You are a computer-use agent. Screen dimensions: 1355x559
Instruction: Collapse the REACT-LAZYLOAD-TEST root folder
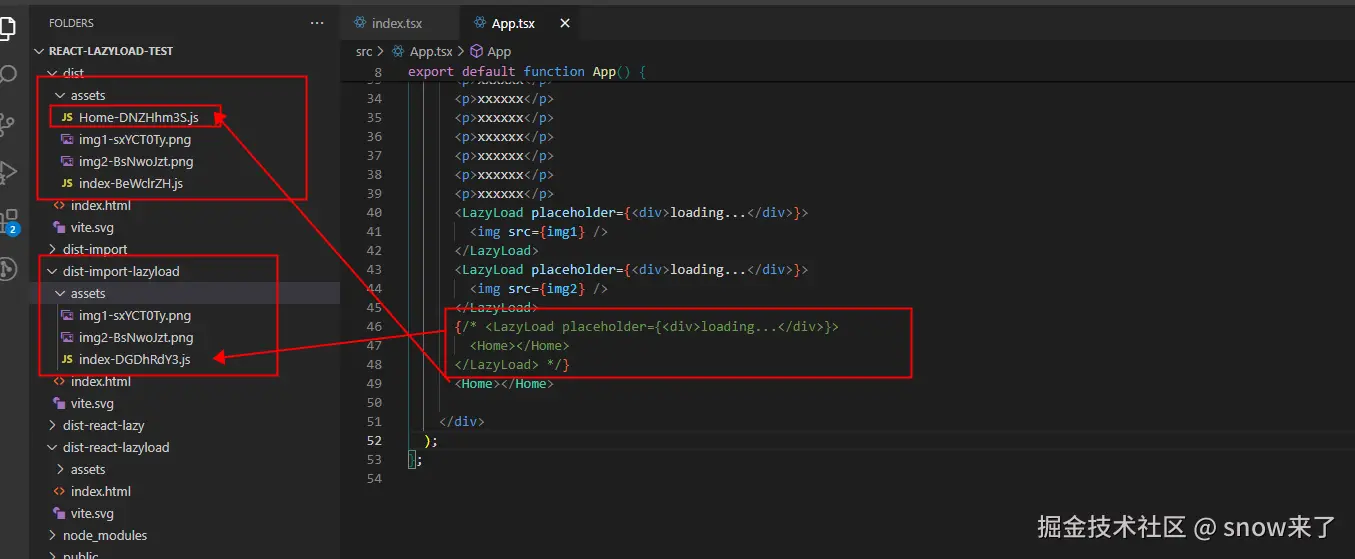(x=39, y=51)
